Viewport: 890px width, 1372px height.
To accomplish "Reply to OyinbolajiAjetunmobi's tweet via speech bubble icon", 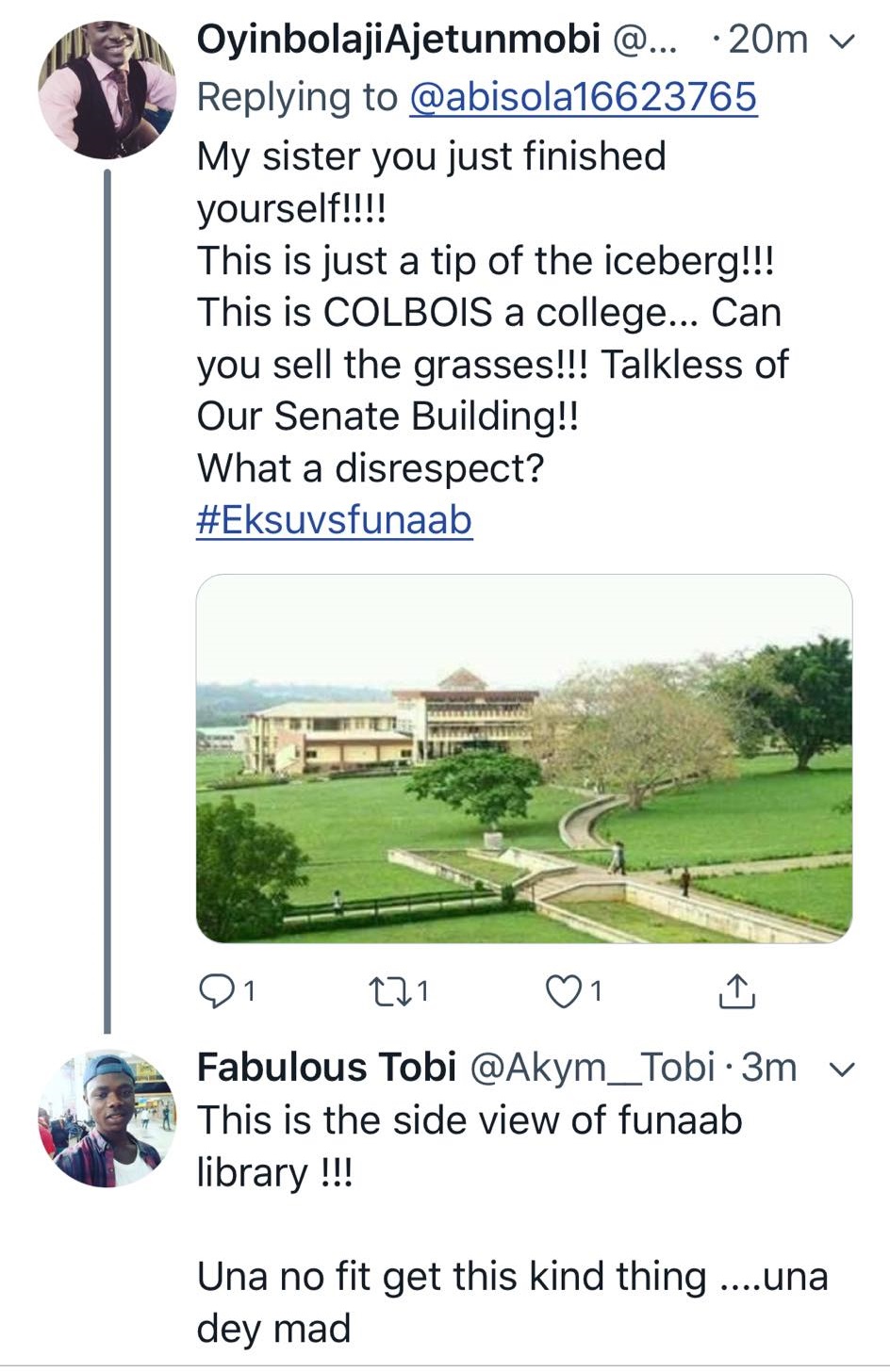I will [x=217, y=990].
